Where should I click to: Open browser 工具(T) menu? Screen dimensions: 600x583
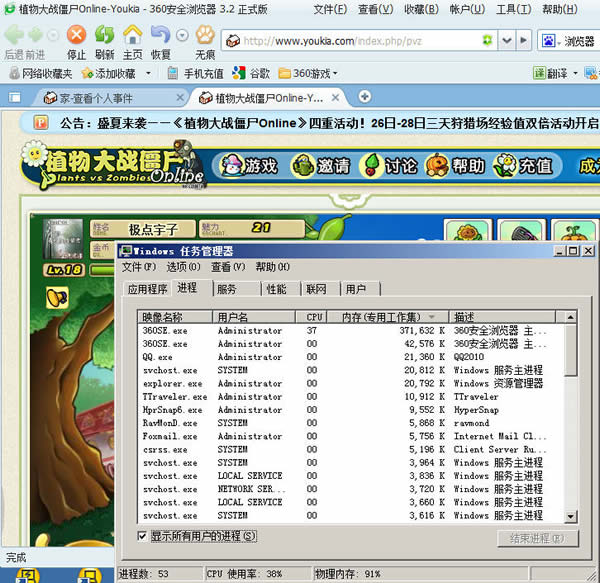(x=514, y=9)
